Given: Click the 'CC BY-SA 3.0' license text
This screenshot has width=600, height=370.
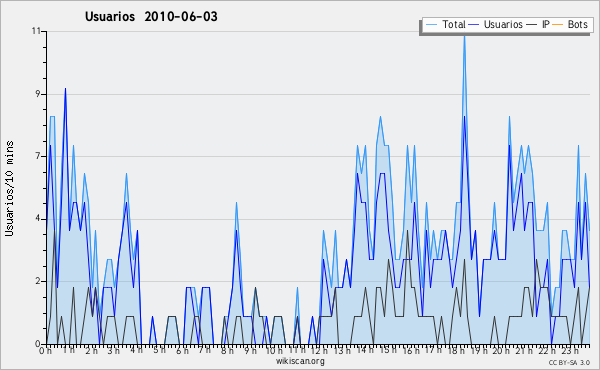Looking at the screenshot, I should point(569,362).
